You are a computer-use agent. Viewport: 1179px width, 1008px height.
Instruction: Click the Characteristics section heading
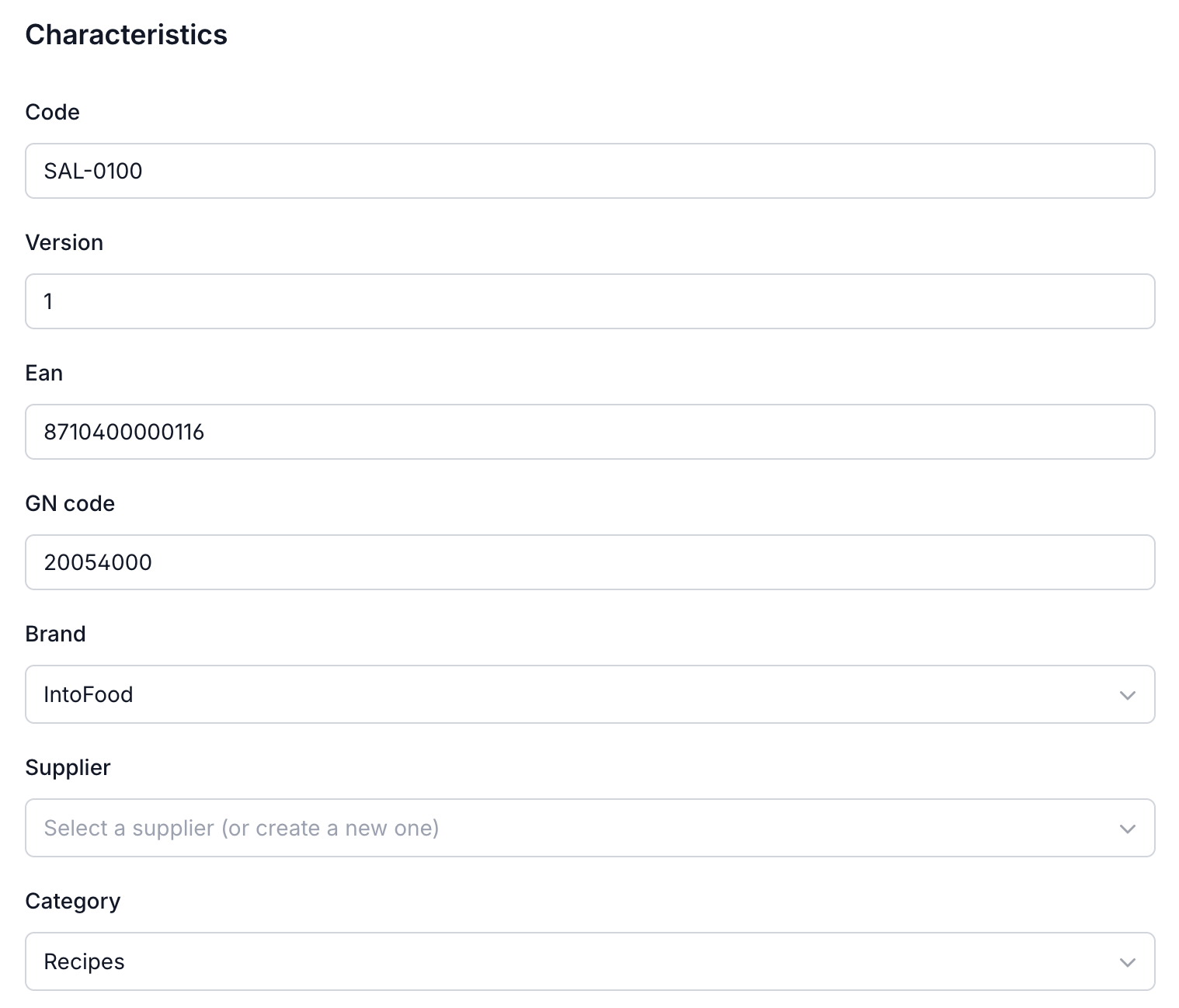pos(127,34)
